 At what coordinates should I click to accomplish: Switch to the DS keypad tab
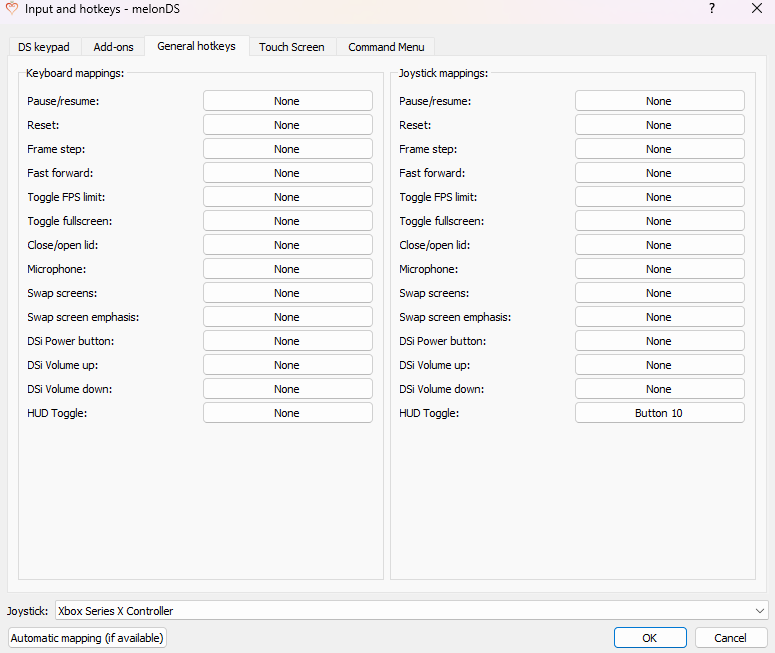click(44, 47)
